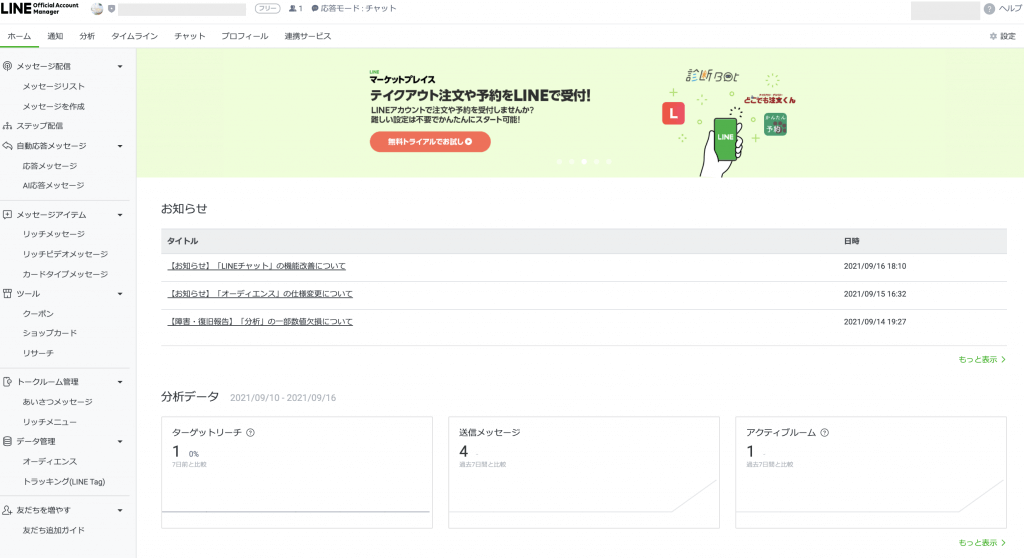Open AI応答メッセージ in the sidebar

(x=54, y=186)
